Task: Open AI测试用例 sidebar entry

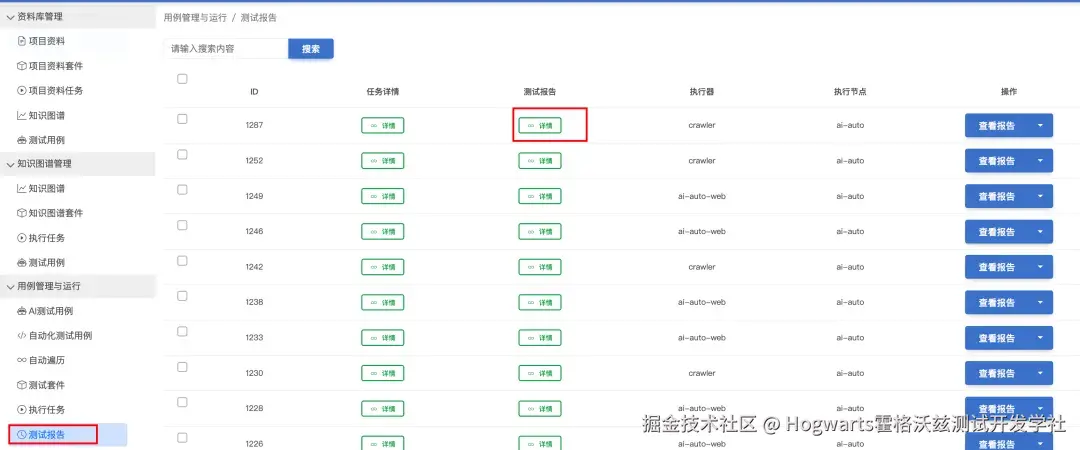Action: 45,311
